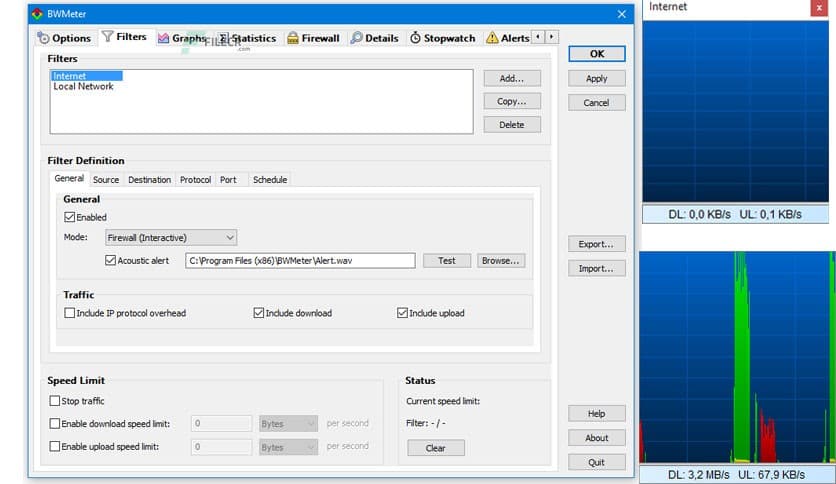The height and width of the screenshot is (484, 836).
Task: Uncheck Include download
Action: [x=259, y=313]
